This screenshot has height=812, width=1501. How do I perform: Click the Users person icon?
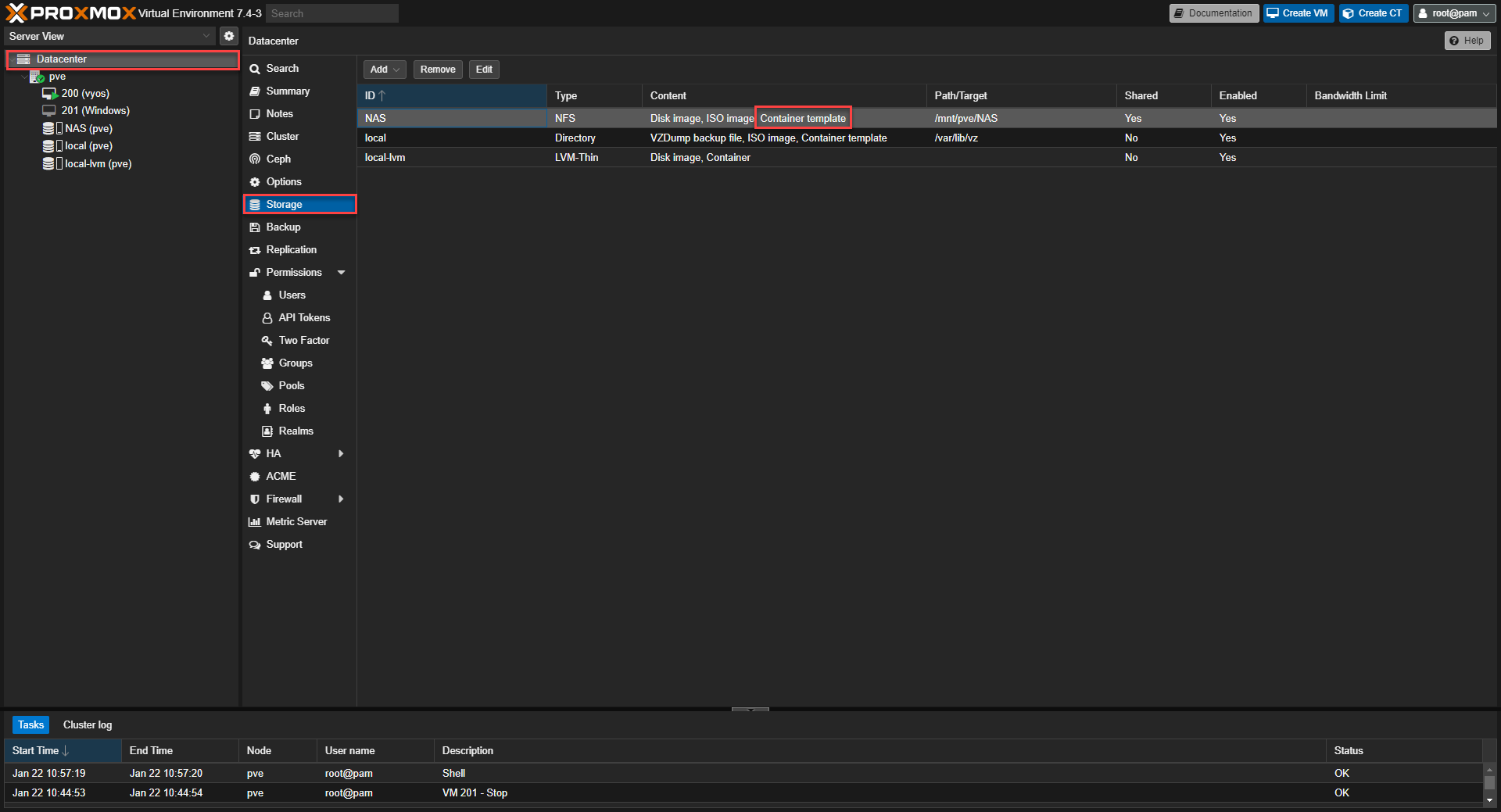tap(267, 295)
